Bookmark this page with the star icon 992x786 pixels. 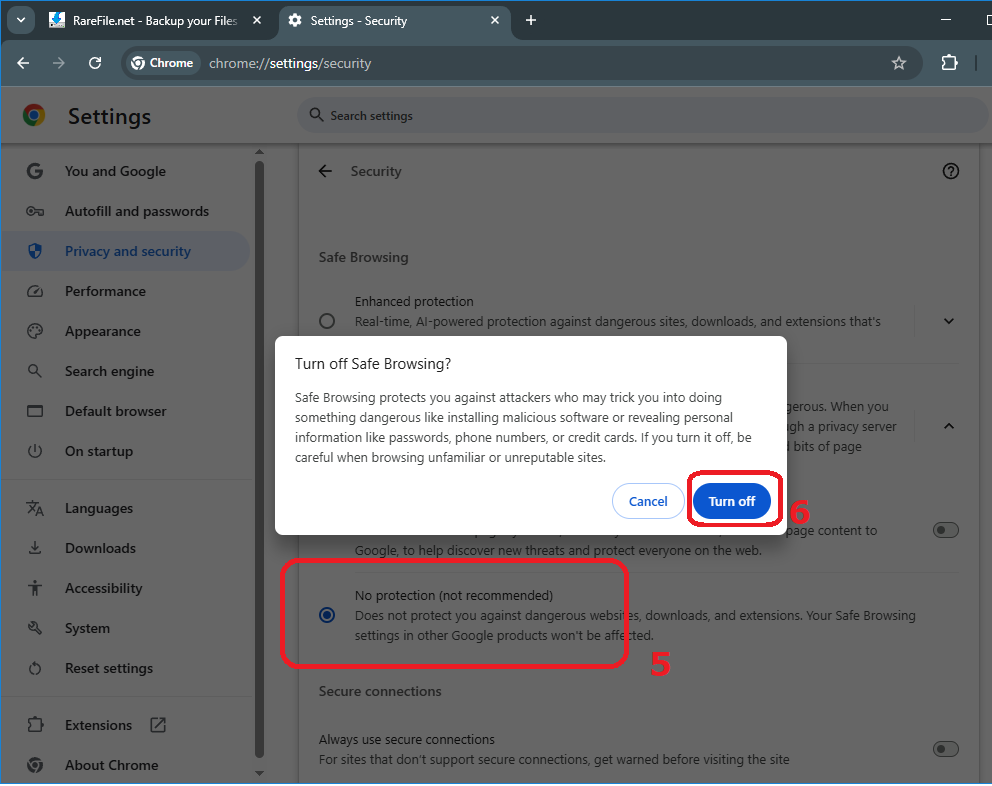898,63
